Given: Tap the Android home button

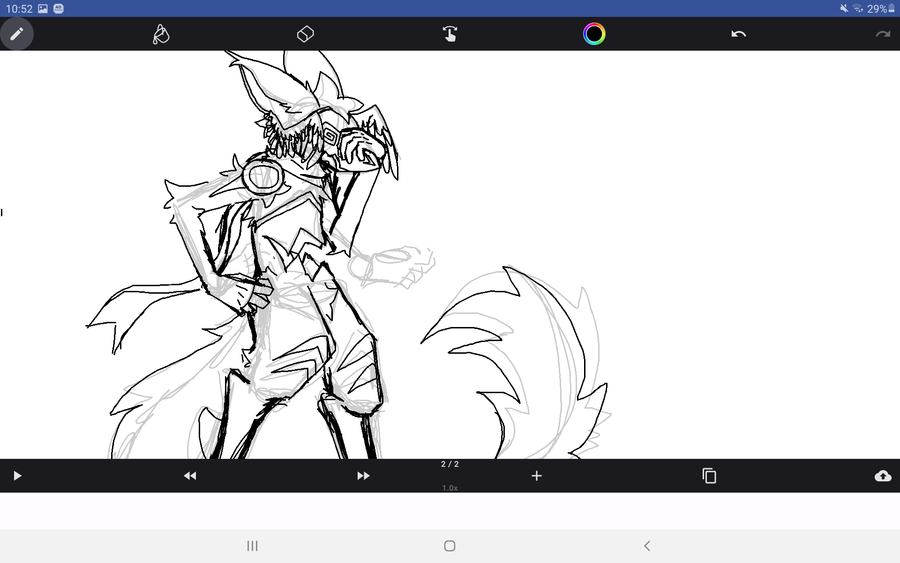Looking at the screenshot, I should click(x=449, y=546).
